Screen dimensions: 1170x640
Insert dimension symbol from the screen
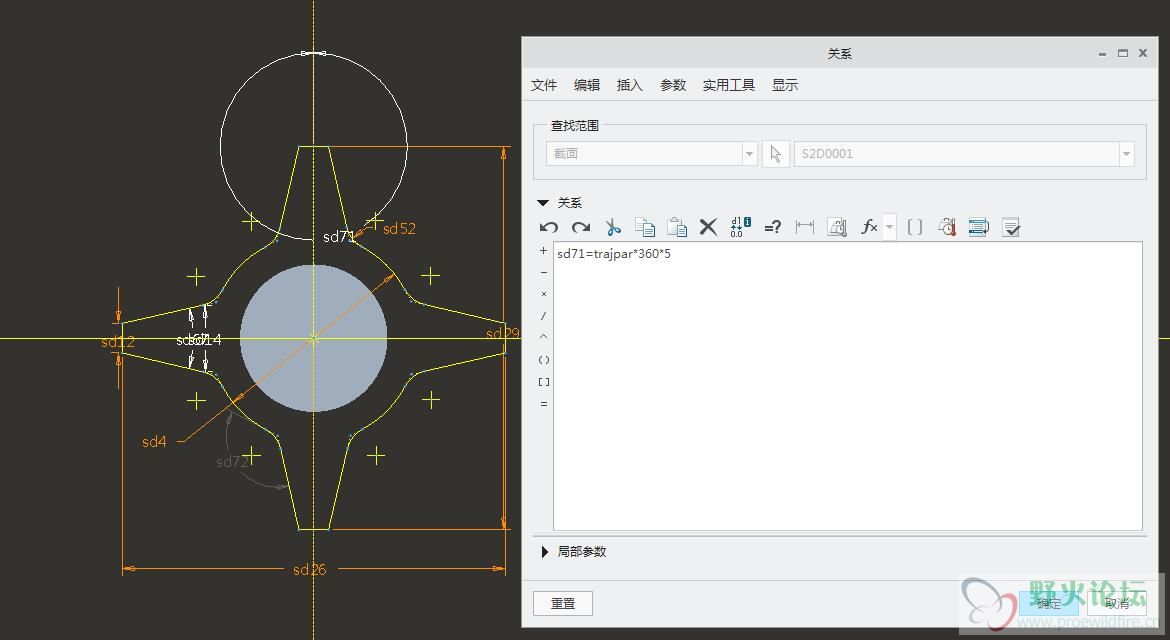[x=804, y=227]
